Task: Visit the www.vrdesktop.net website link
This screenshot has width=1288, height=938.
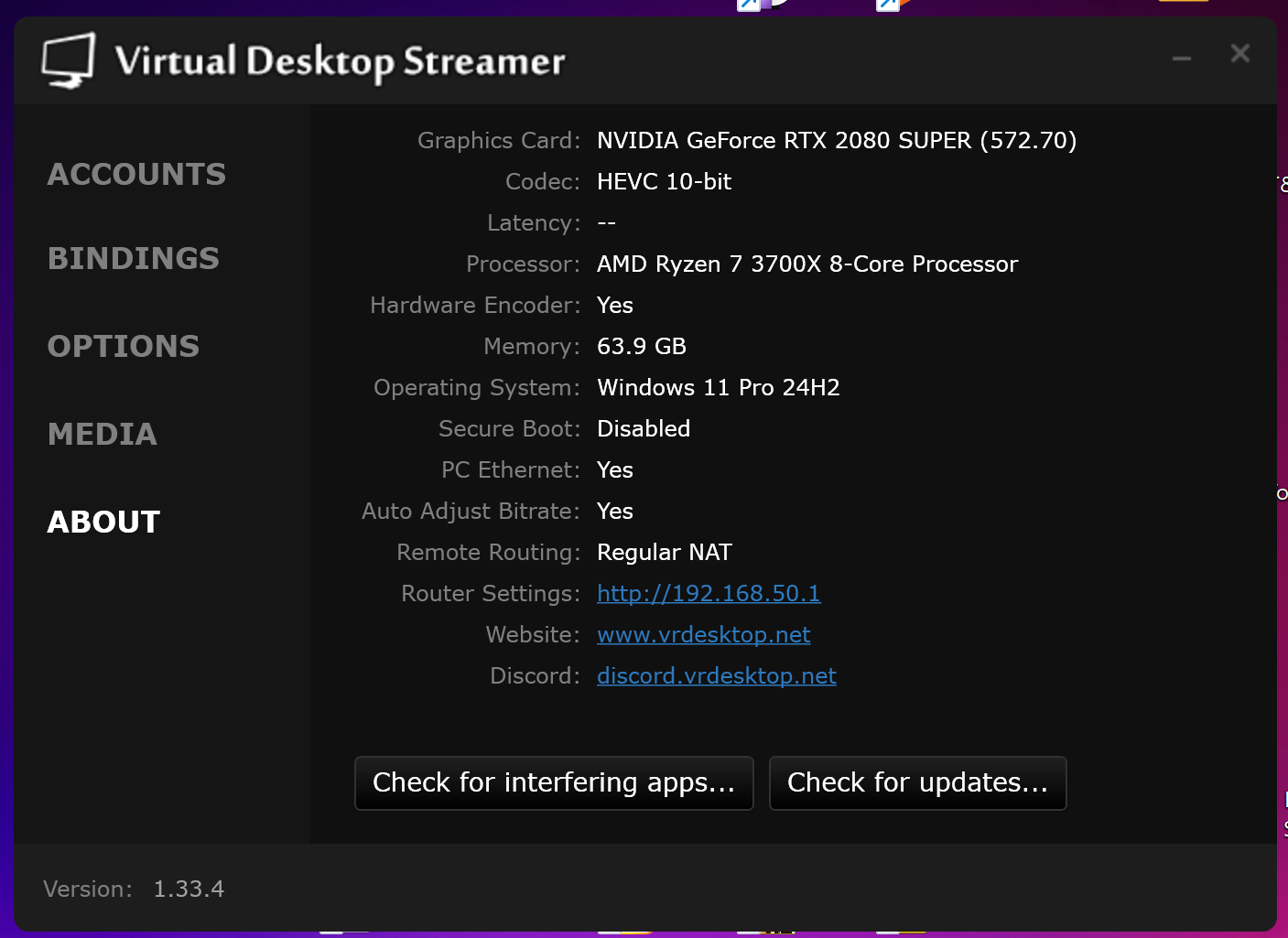Action: point(704,634)
